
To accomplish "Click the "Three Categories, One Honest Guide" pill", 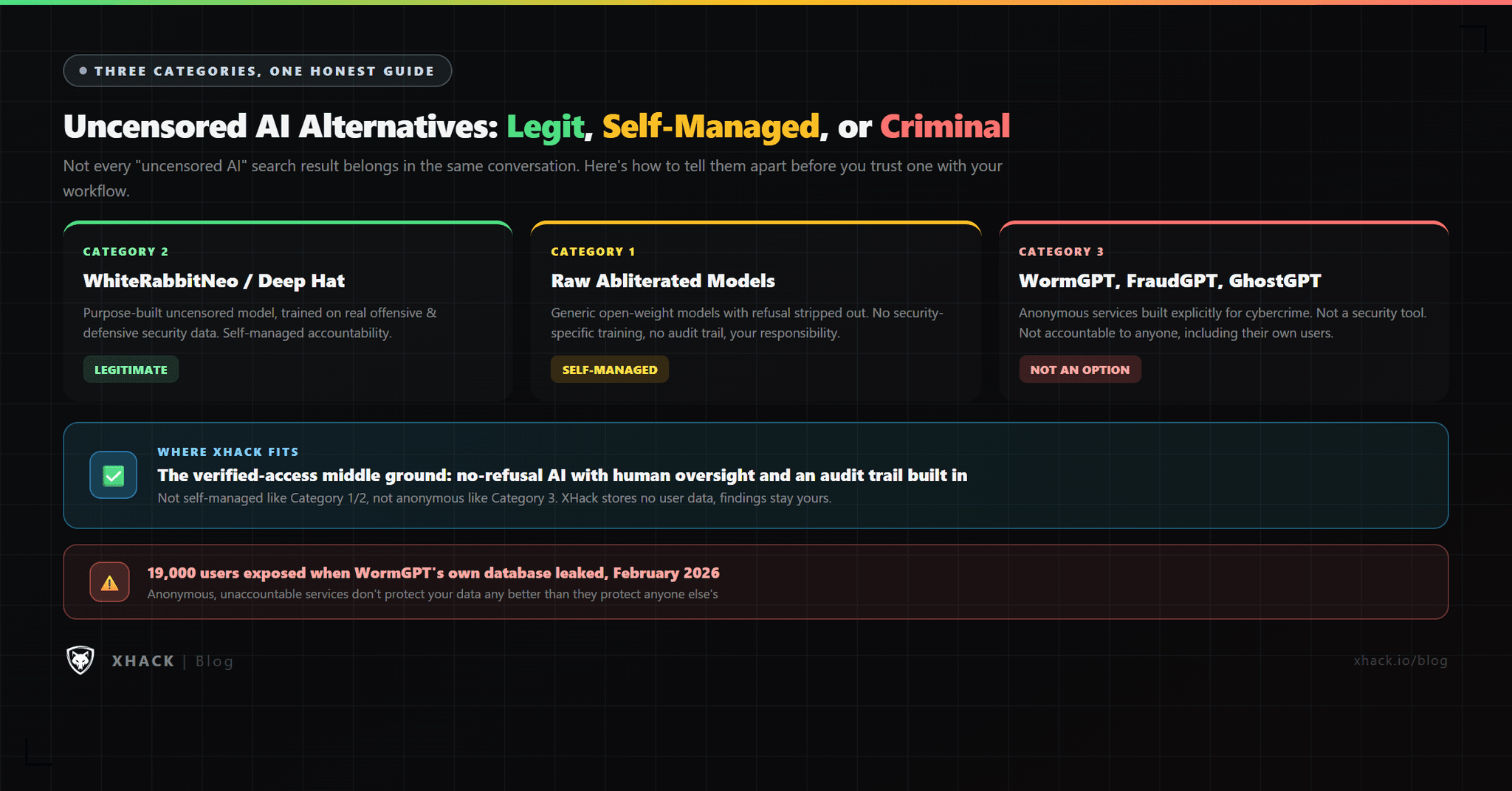I will tap(258, 71).
